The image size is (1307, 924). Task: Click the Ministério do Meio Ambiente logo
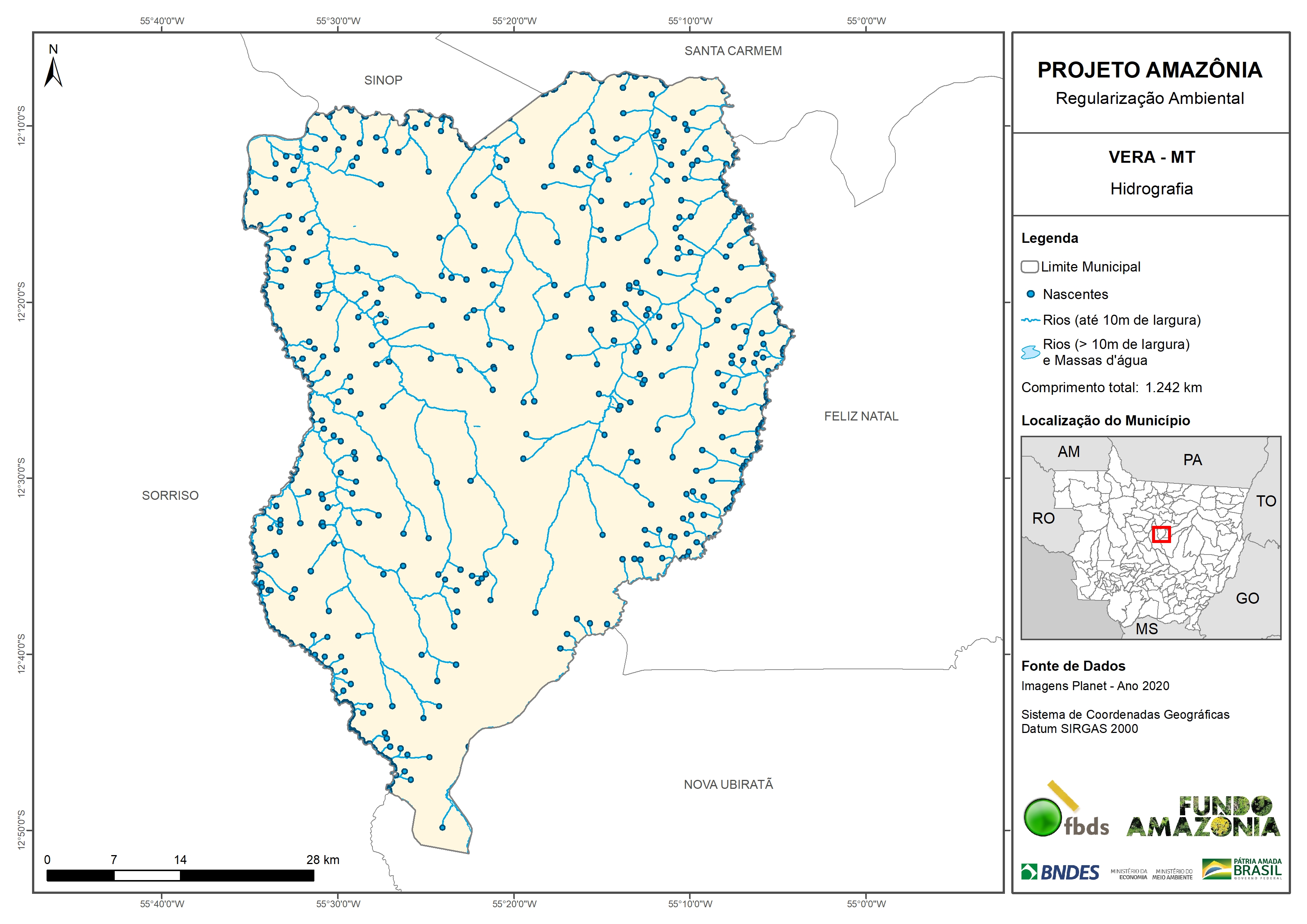[x=1172, y=874]
